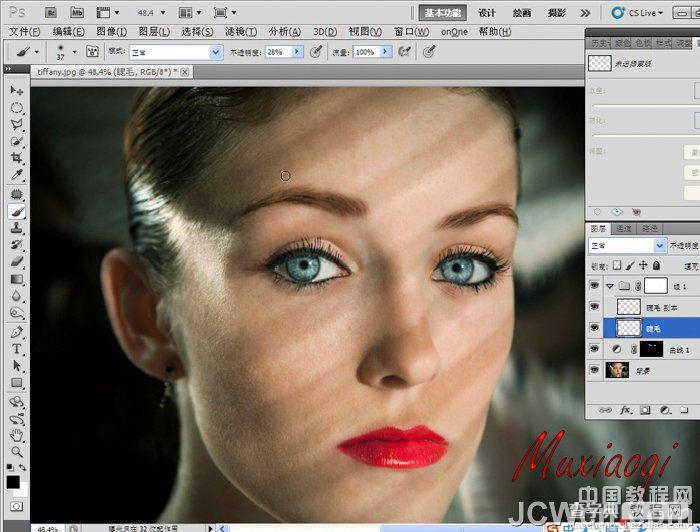Add a layer mask from panel bottom
This screenshot has width=700, height=532.
pos(645,410)
